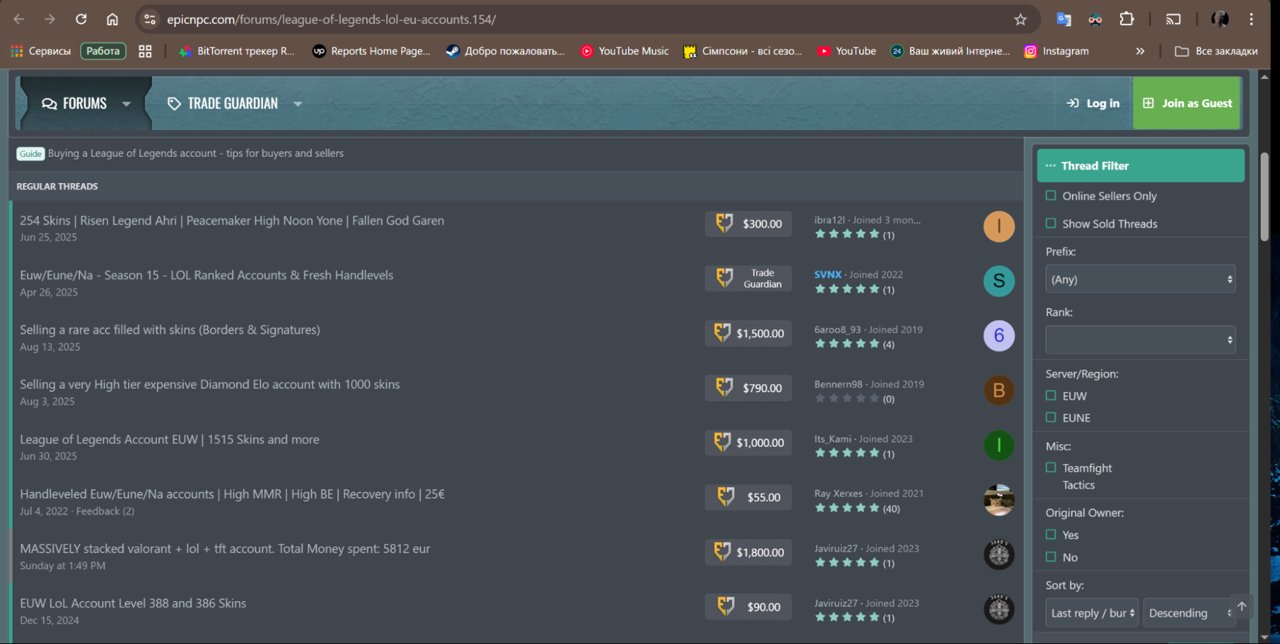
Task: Open the Instagram bookmark
Action: click(x=1057, y=51)
